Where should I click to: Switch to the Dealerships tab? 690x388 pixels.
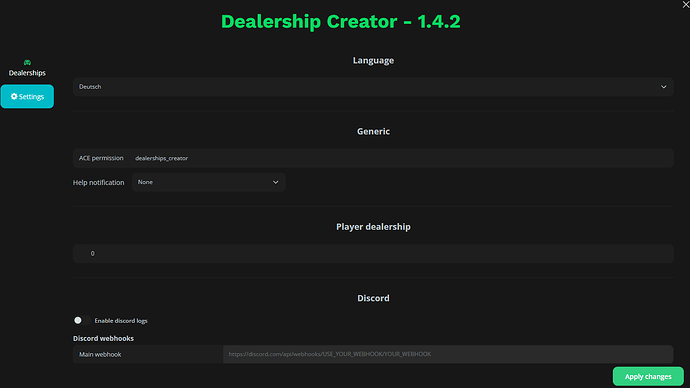[27, 68]
